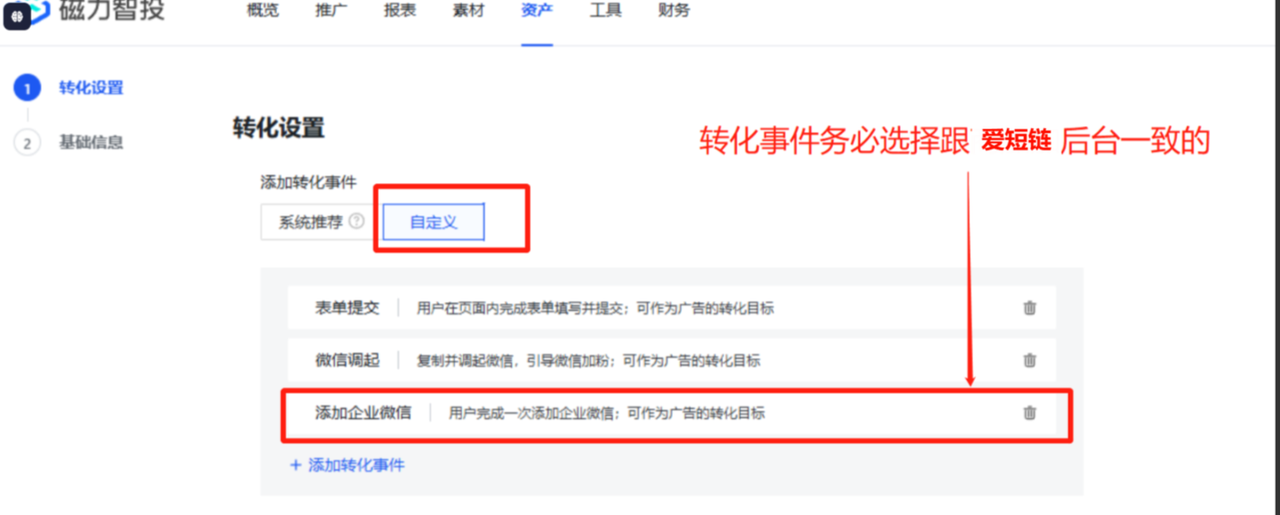
Task: Click help question mark beside 系统推荐
Action: [x=356, y=222]
